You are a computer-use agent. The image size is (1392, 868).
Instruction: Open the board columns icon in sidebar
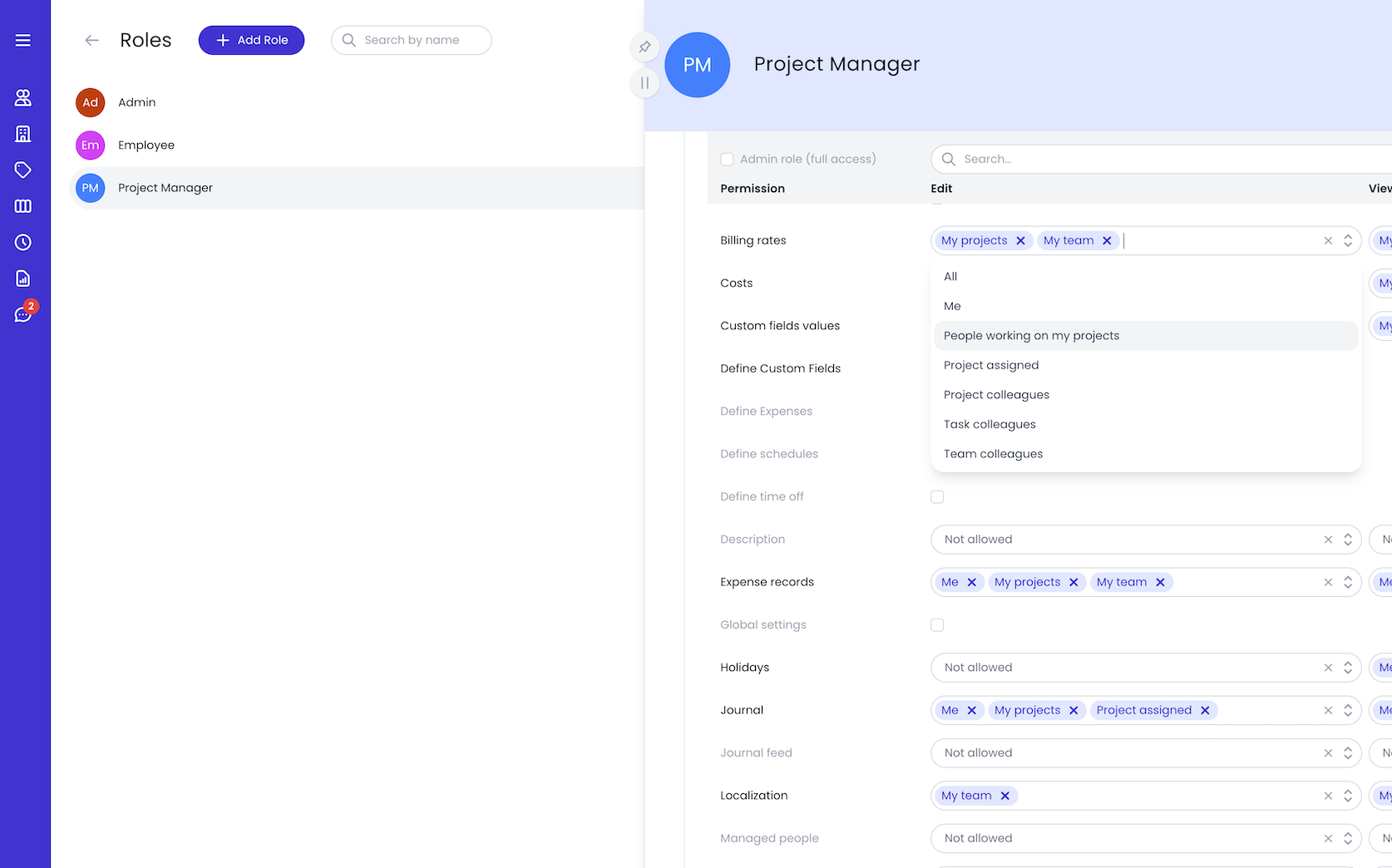[x=23, y=206]
